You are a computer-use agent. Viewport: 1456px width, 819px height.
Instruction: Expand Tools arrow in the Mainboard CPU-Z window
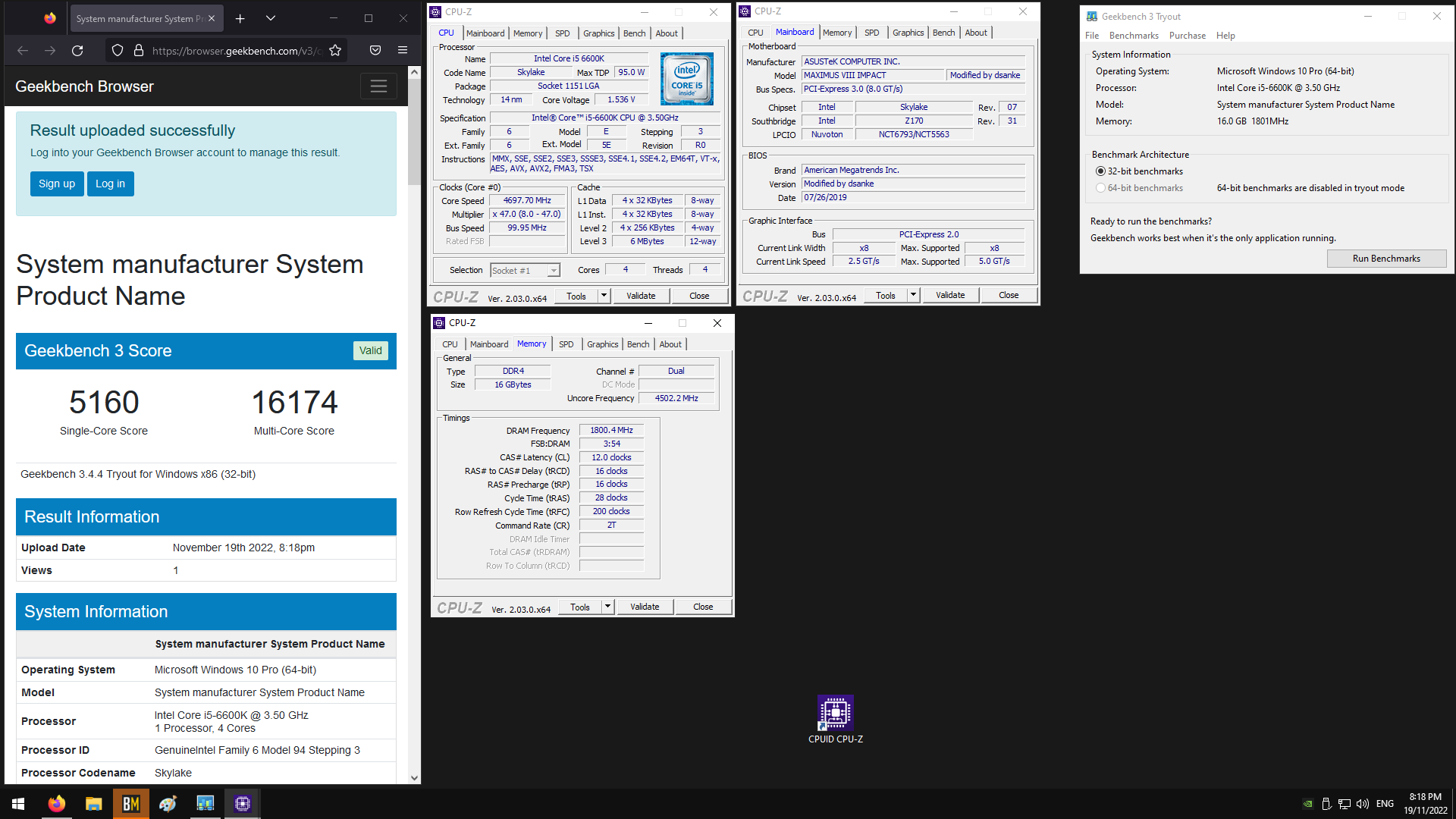tap(914, 295)
